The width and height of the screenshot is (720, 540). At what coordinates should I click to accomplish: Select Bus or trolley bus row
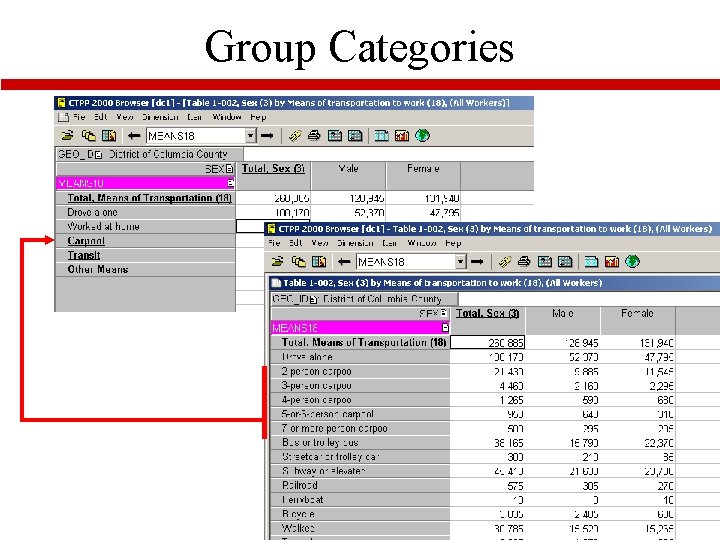coord(360,443)
